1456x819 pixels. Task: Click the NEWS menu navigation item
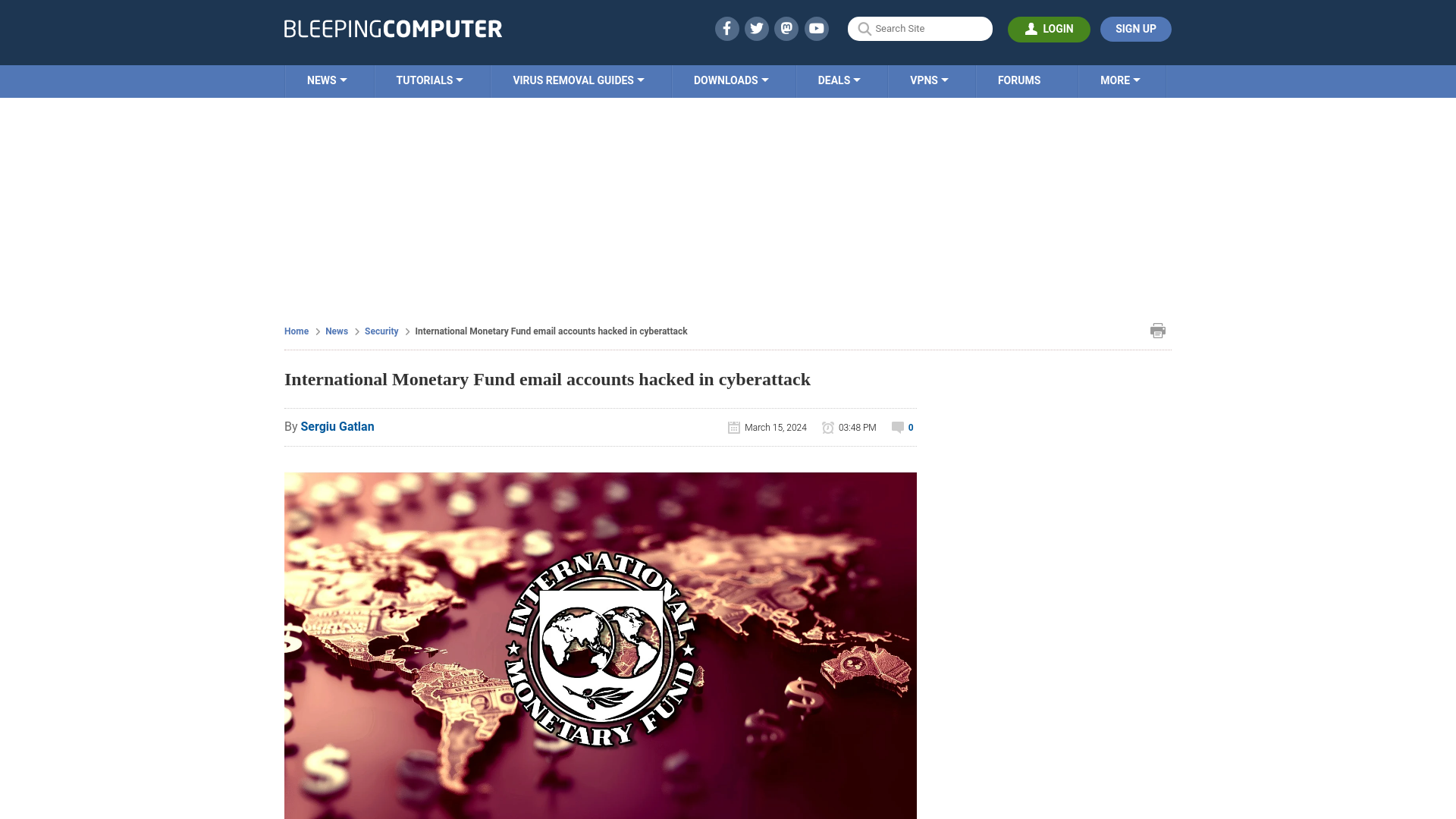point(327,80)
